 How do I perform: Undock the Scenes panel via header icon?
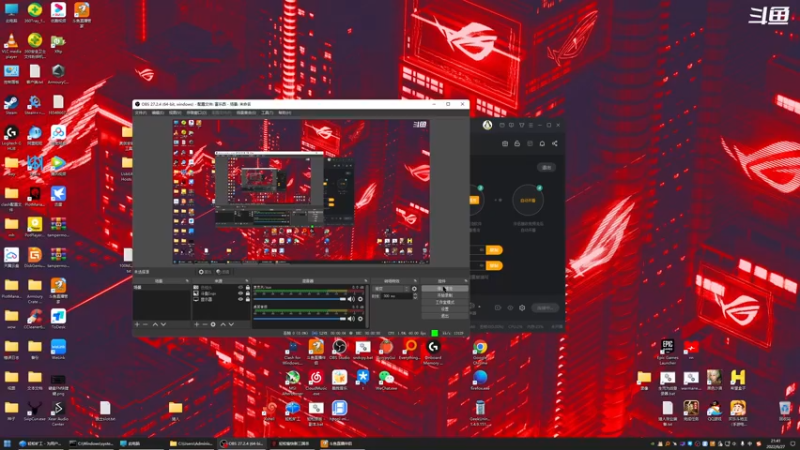187,281
